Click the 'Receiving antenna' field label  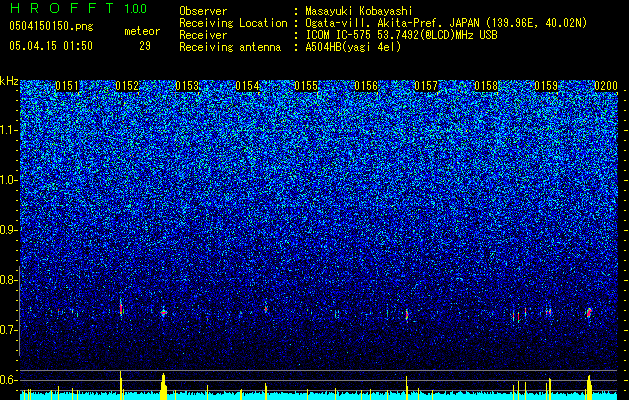pos(230,47)
